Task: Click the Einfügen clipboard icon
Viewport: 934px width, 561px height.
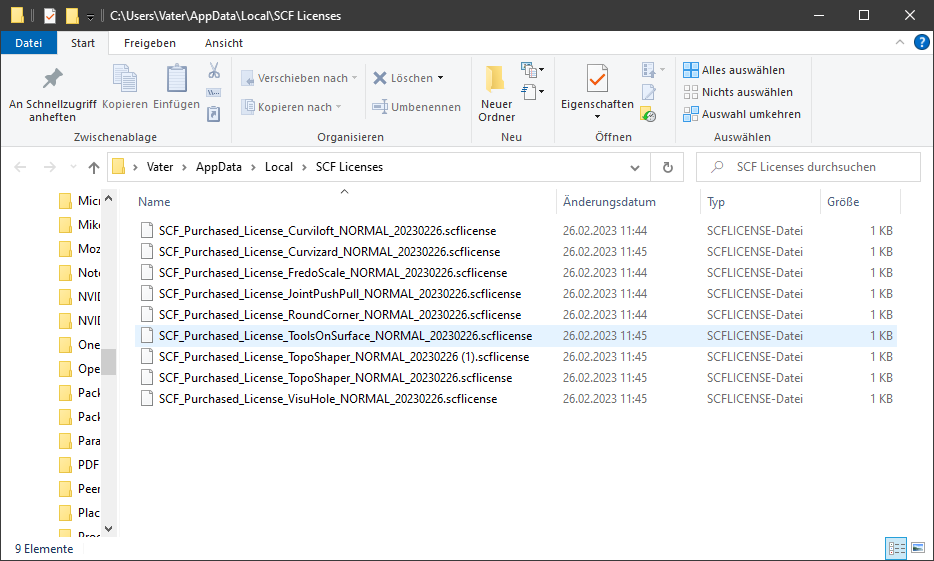Action: point(177,79)
